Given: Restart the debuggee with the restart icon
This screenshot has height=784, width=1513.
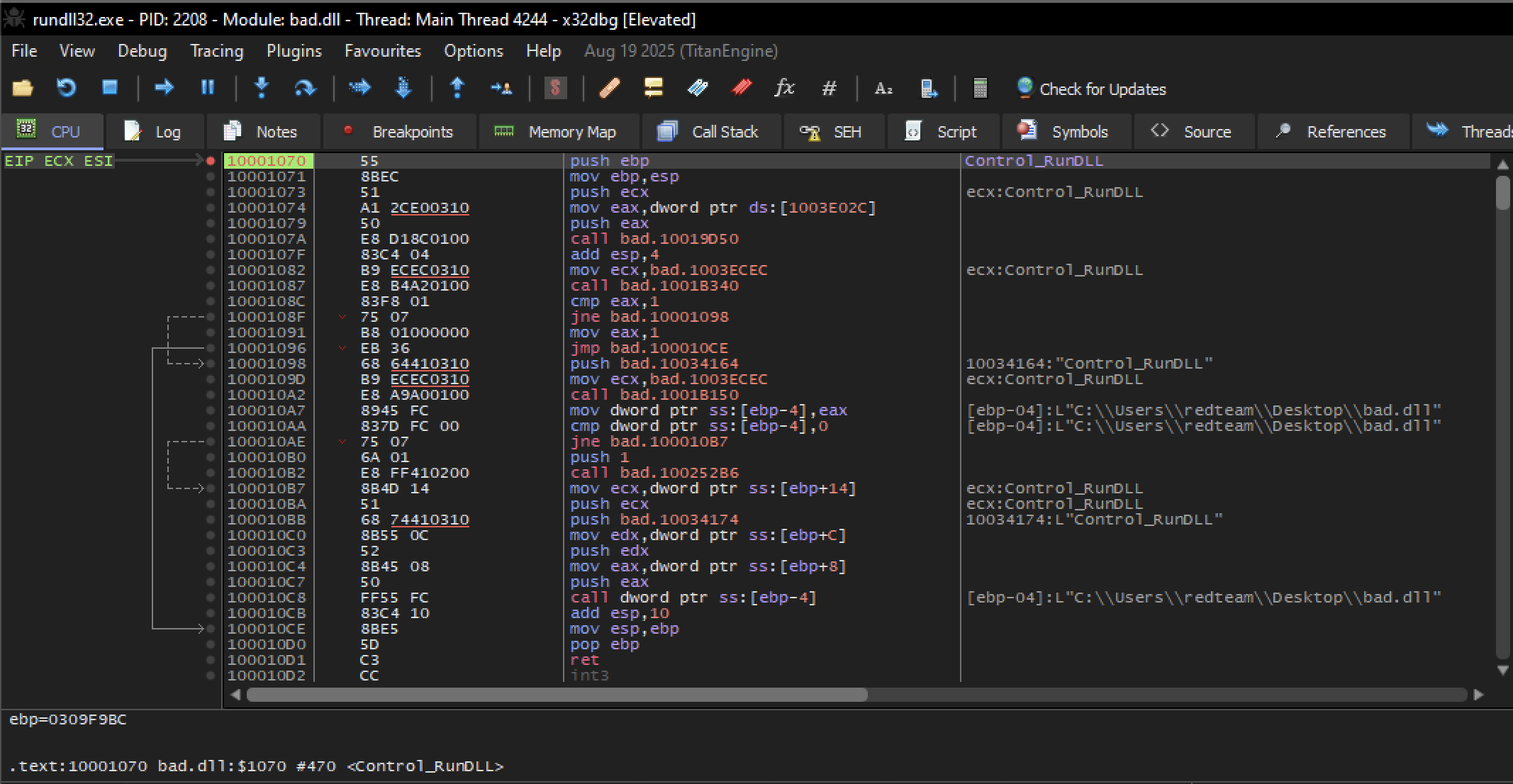Looking at the screenshot, I should point(66,88).
